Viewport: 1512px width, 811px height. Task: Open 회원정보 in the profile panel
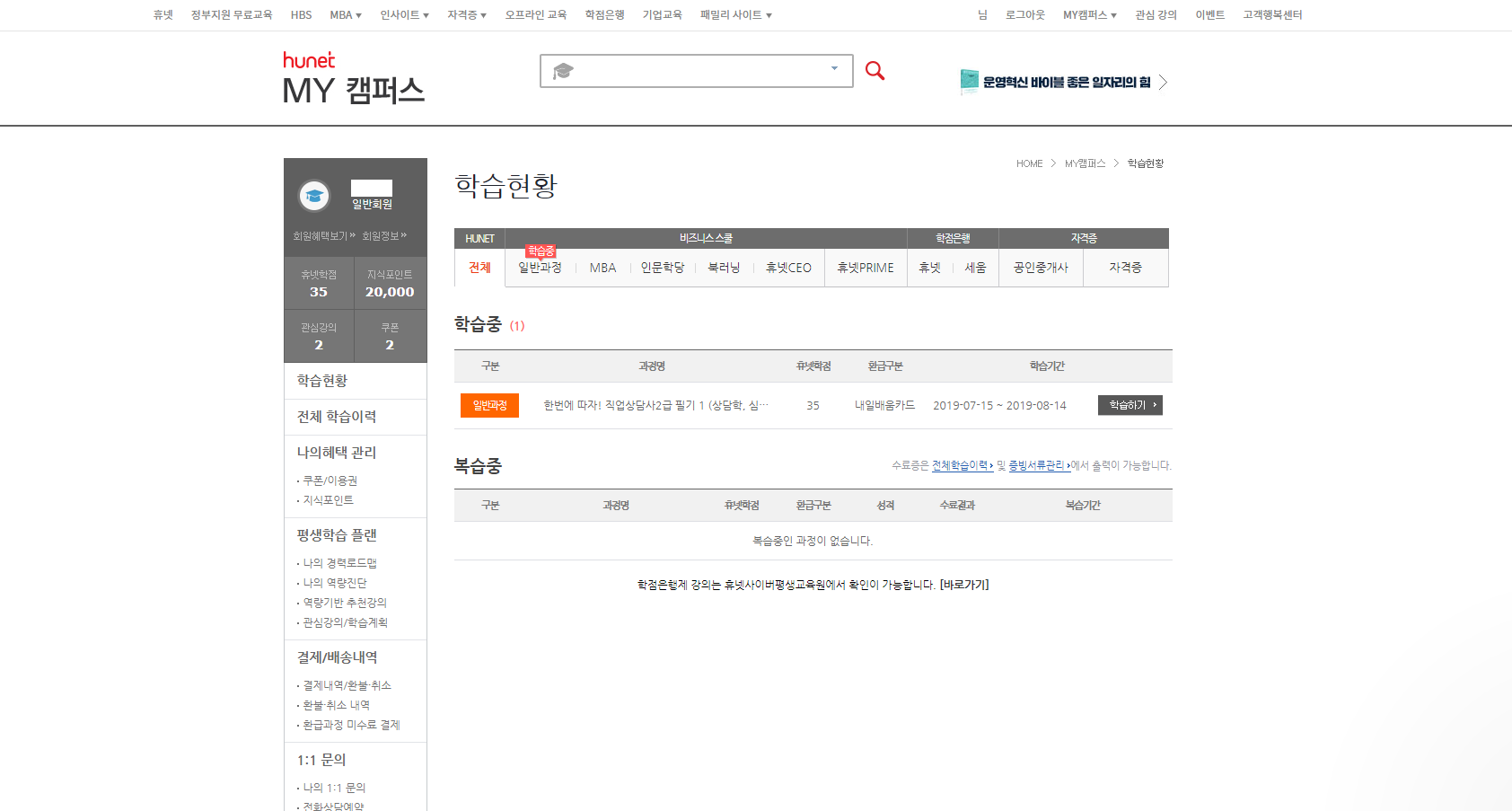[x=384, y=235]
